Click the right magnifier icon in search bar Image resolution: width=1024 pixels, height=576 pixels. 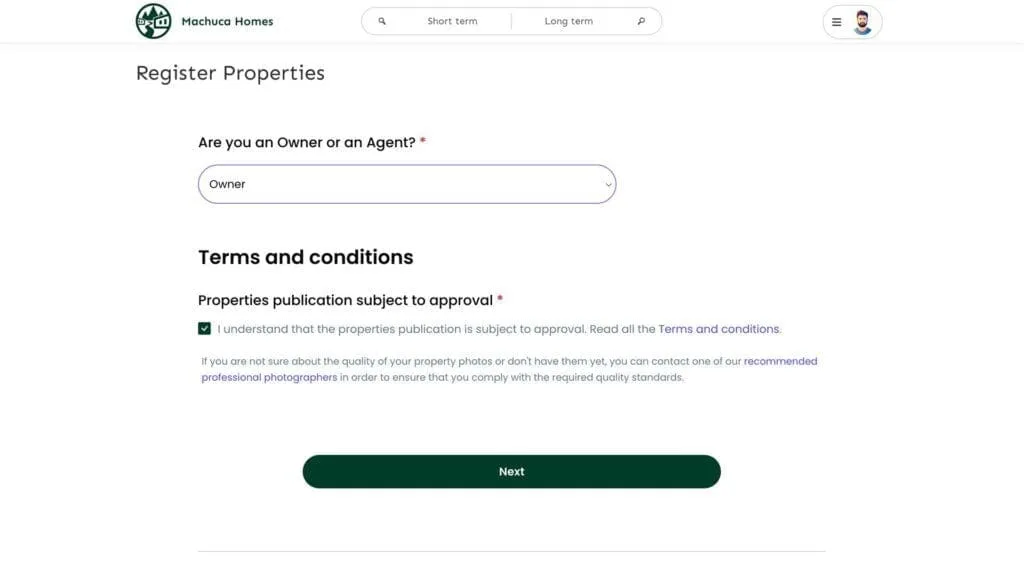pos(641,21)
